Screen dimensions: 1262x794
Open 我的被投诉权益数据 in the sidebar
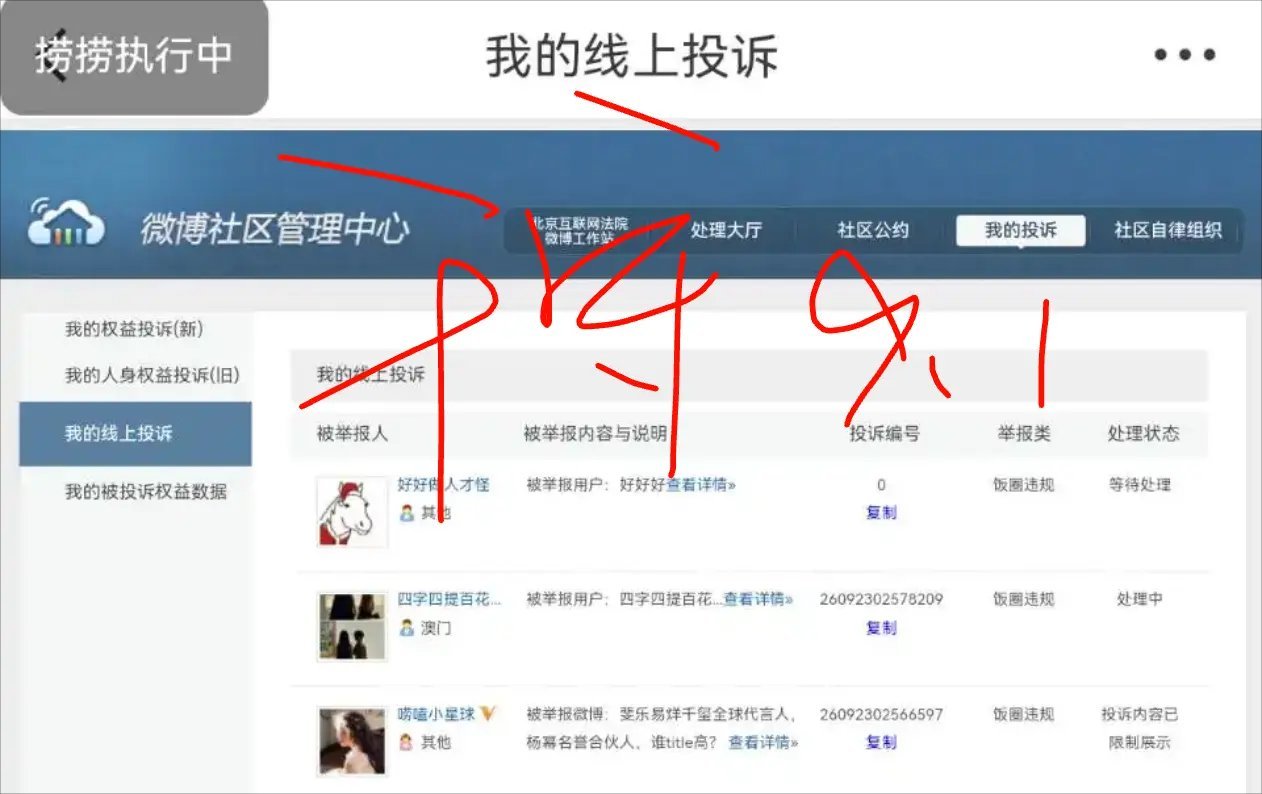pos(146,491)
